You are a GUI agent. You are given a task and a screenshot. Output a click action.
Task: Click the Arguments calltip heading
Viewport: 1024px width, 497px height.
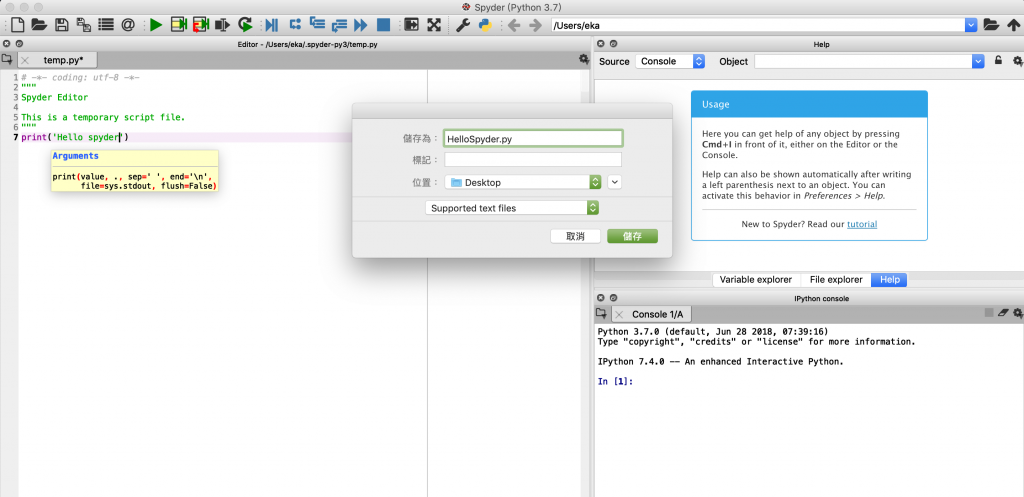point(76,157)
